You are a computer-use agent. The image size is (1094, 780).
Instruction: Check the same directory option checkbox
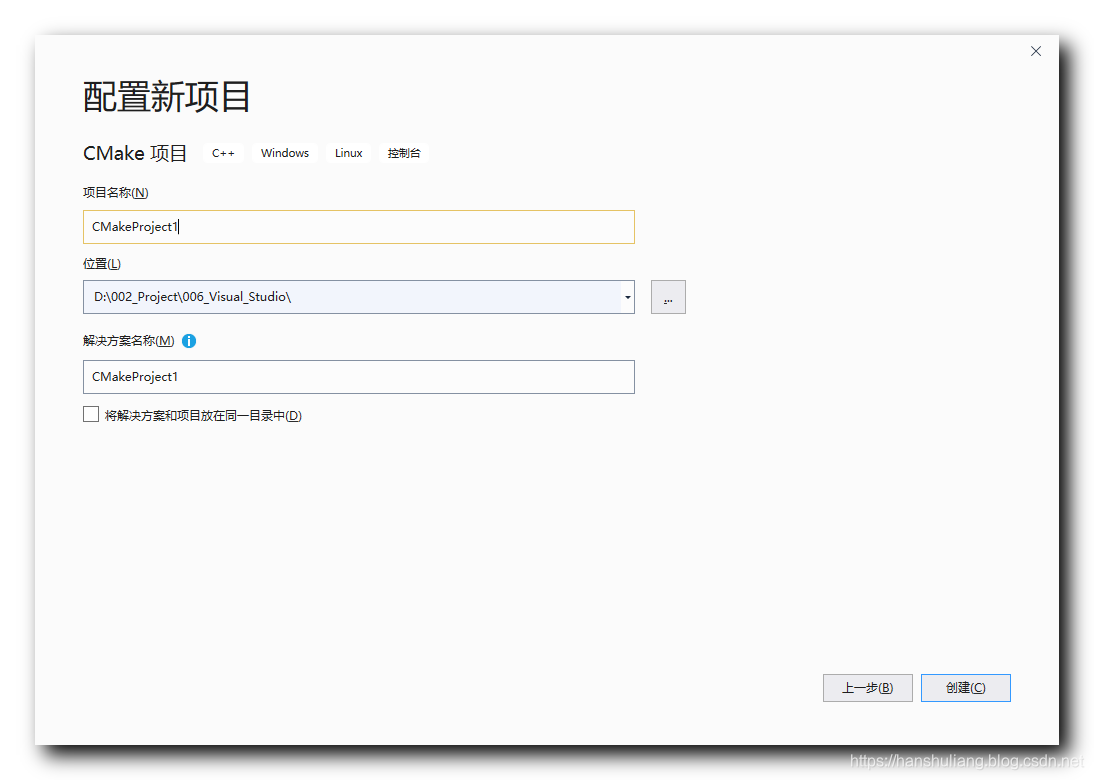pos(91,414)
